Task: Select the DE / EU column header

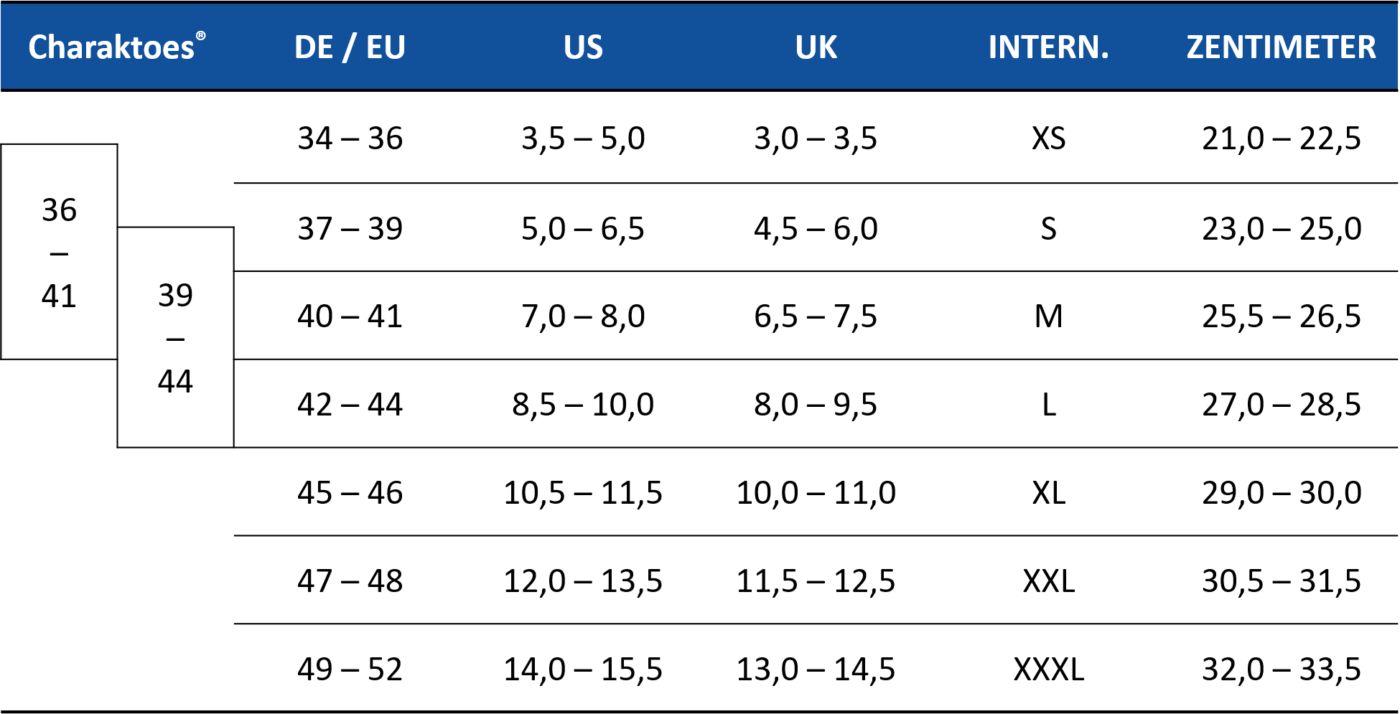Action: tap(350, 47)
